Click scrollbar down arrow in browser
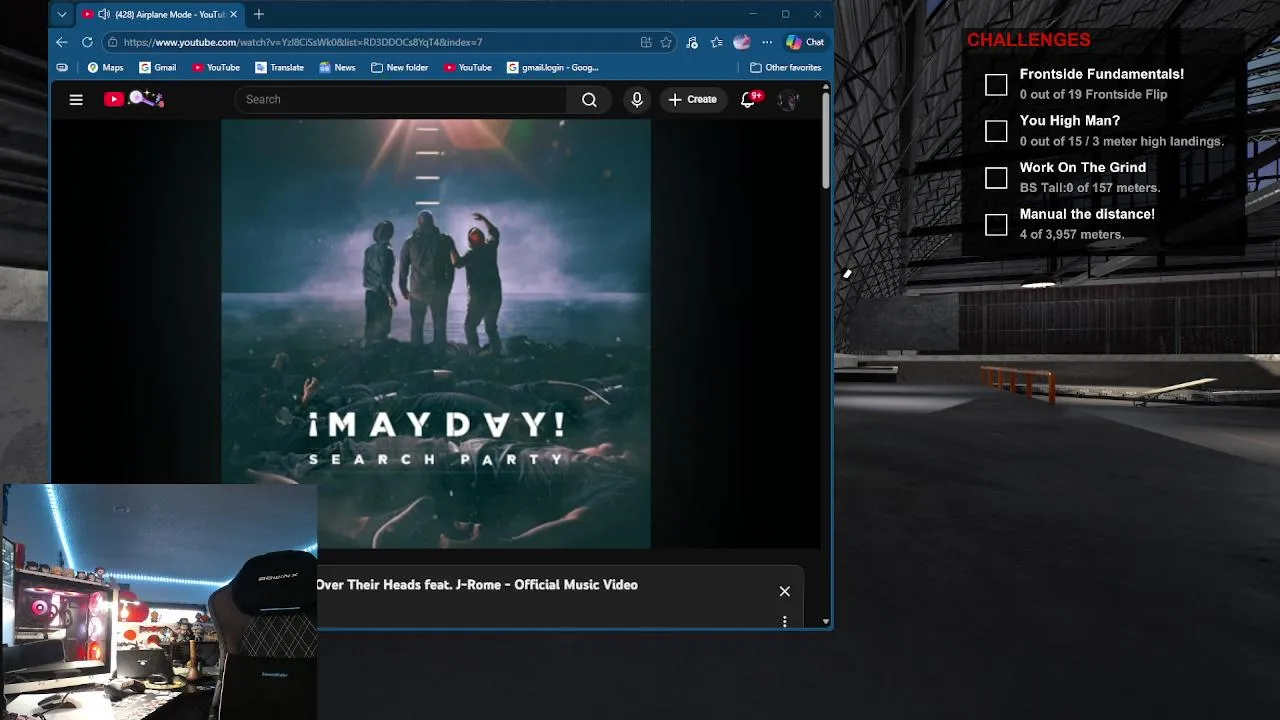 (825, 621)
